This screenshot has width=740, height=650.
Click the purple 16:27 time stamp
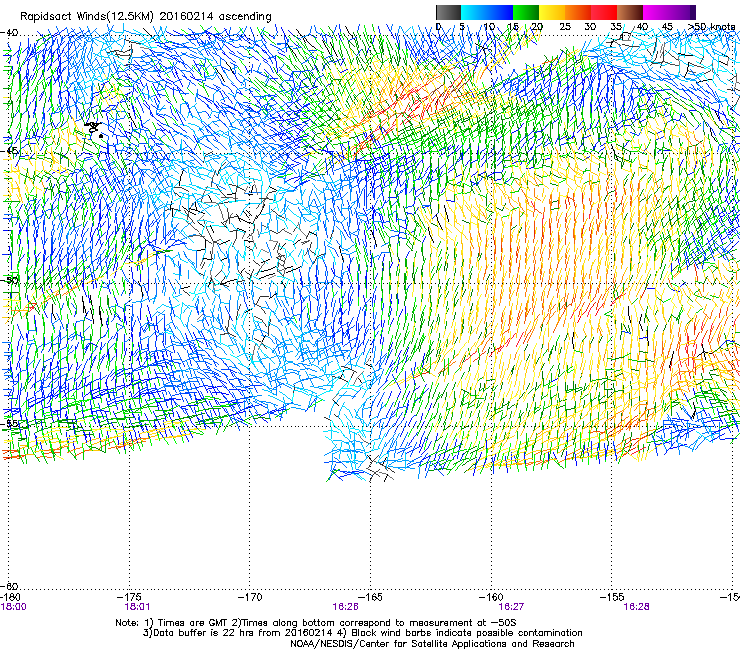[x=511, y=607]
